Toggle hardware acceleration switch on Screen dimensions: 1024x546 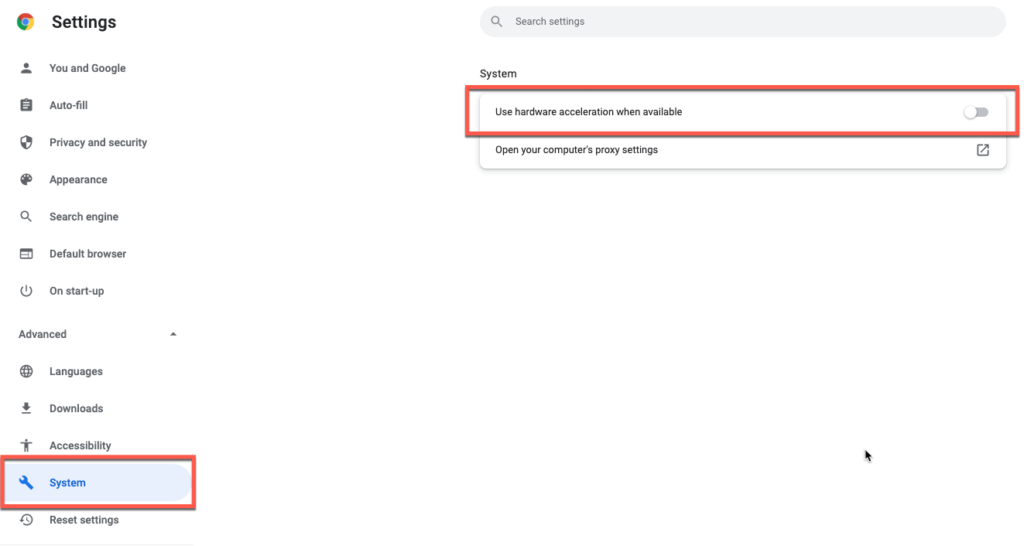point(975,112)
